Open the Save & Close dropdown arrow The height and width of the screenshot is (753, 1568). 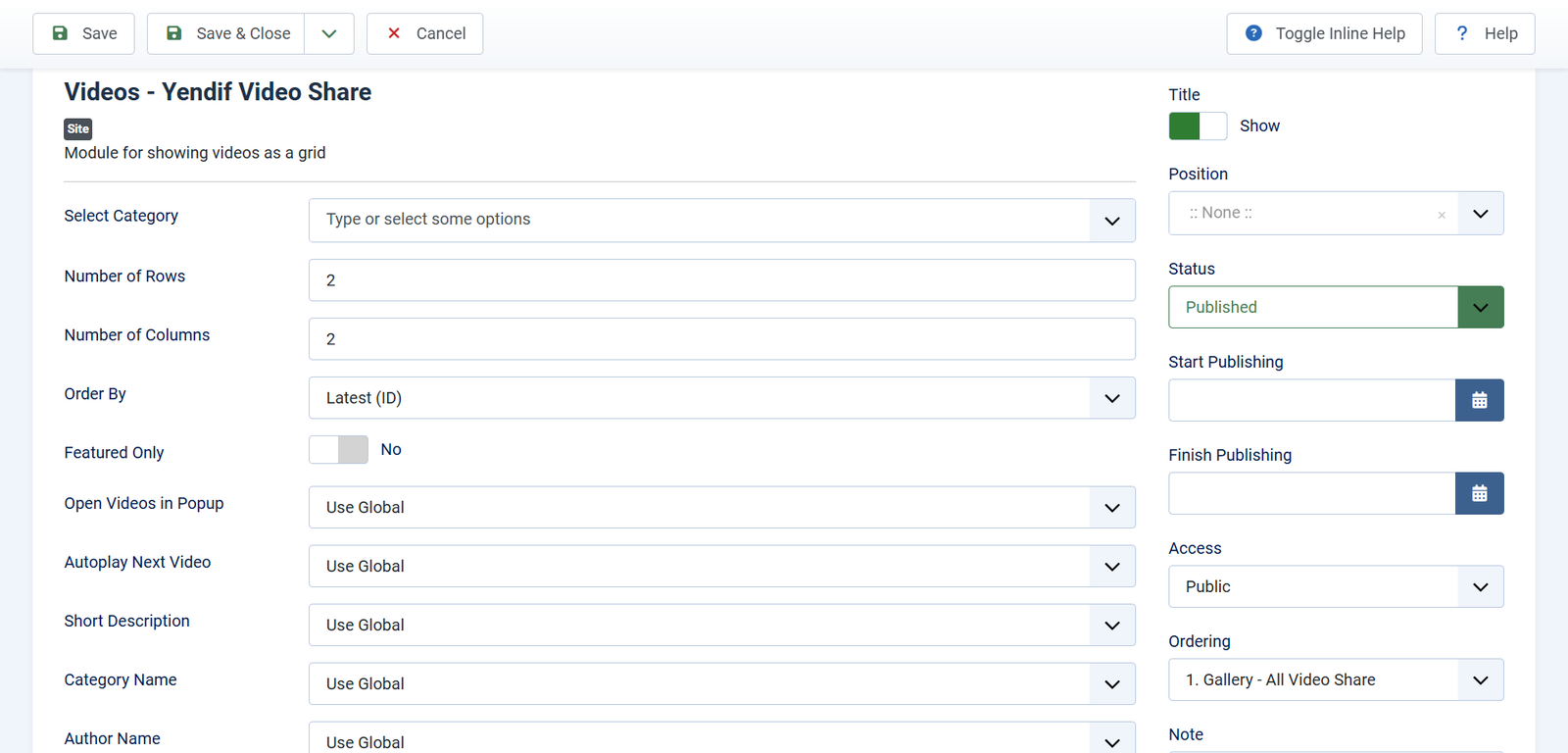[329, 33]
